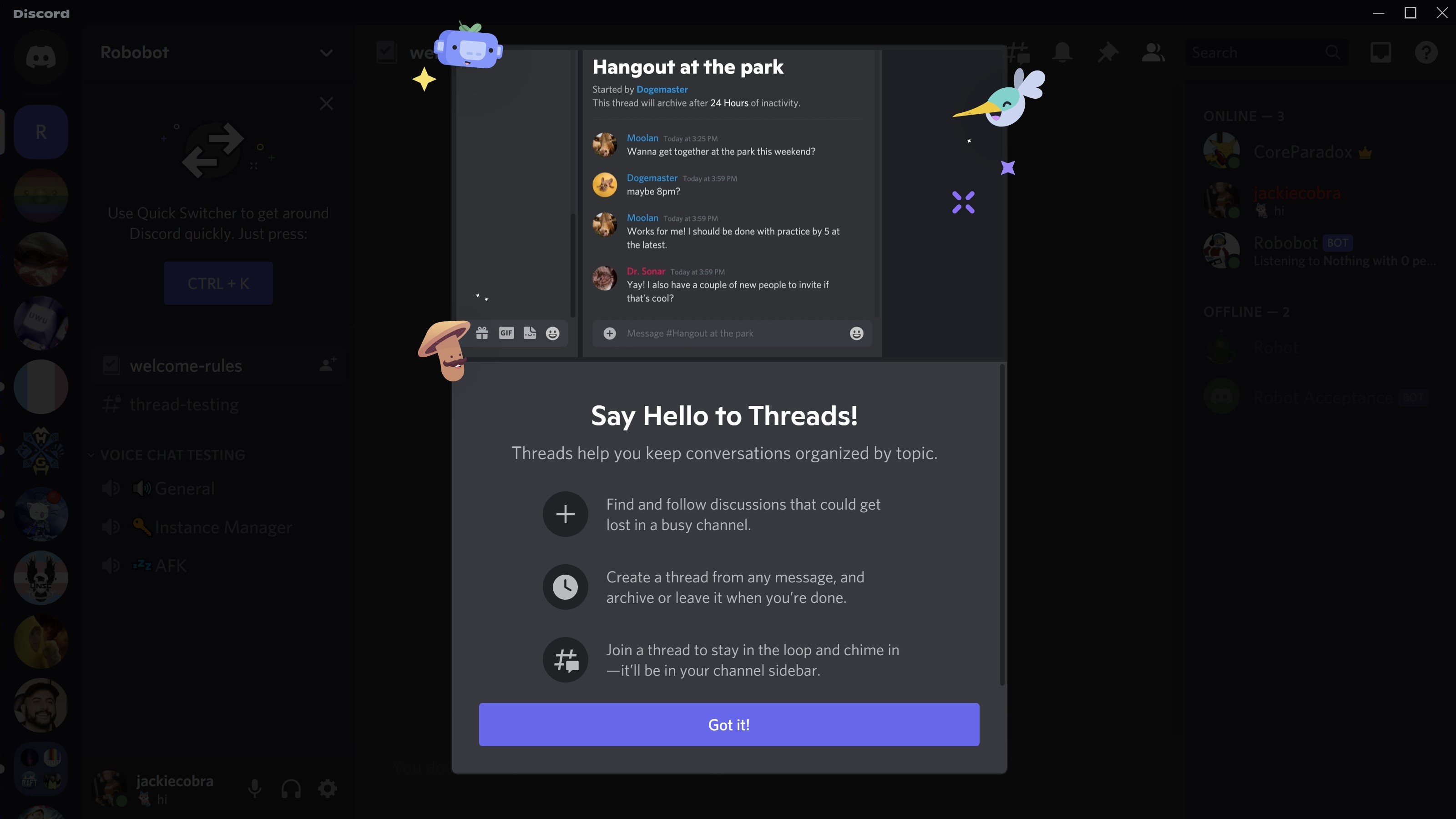
Task: Click the Quick Switcher CTRL+K button
Action: click(x=218, y=283)
